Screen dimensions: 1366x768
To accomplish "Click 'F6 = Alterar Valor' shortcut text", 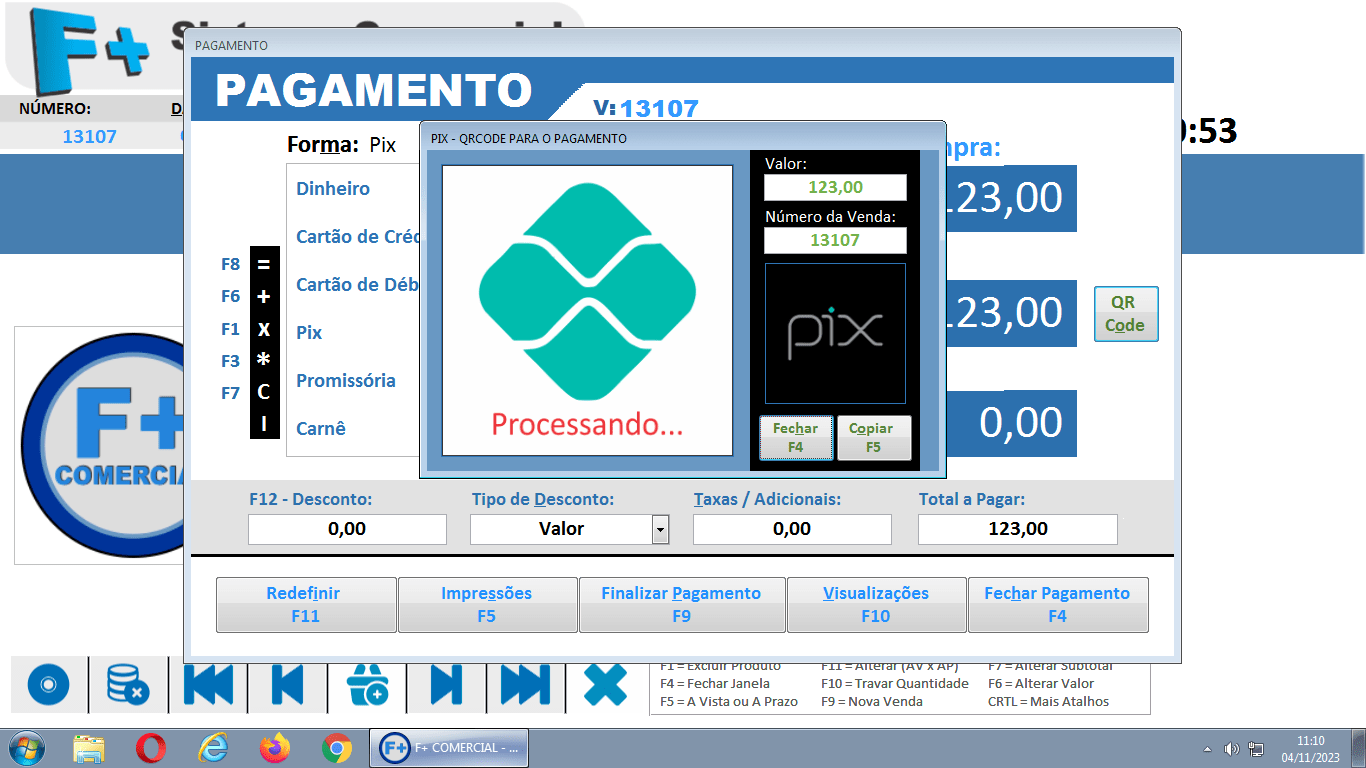I will click(1041, 684).
